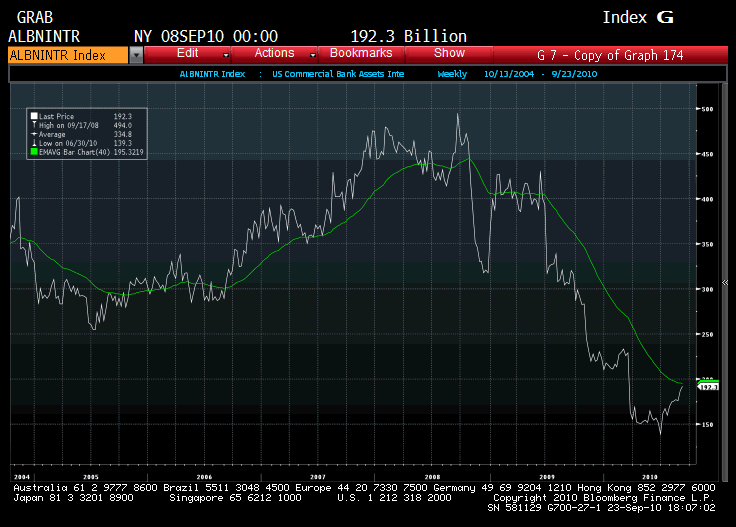The height and width of the screenshot is (527, 736).
Task: Select the 139.3 low value in legend
Action: [123, 143]
